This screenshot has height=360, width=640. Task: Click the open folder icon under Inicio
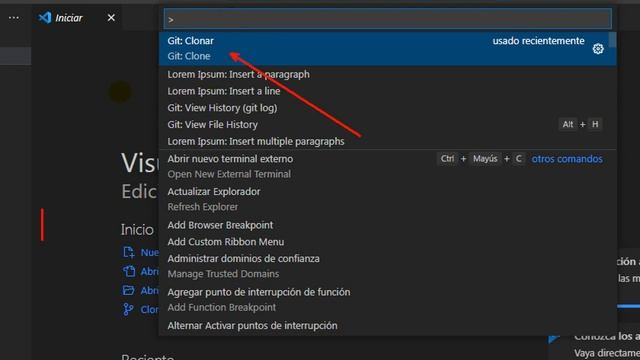(x=128, y=290)
